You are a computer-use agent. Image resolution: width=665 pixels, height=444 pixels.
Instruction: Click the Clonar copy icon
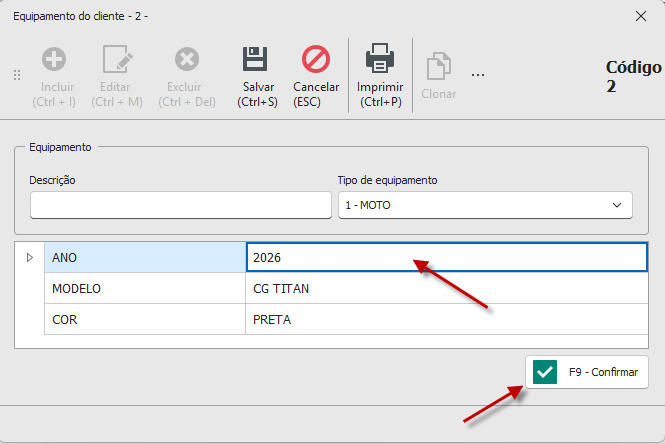pyautogui.click(x=439, y=66)
